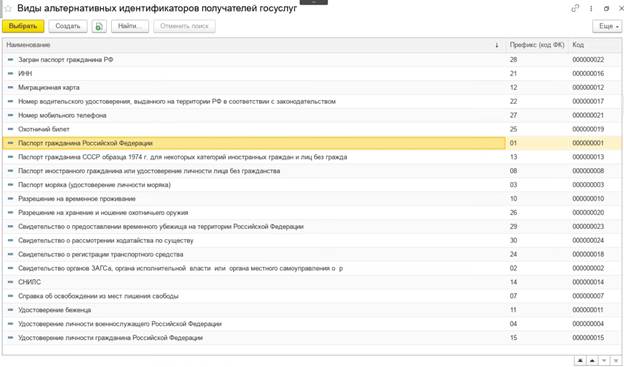Select Номер мобильного телефона row
This screenshot has height=367, width=624.
point(312,115)
